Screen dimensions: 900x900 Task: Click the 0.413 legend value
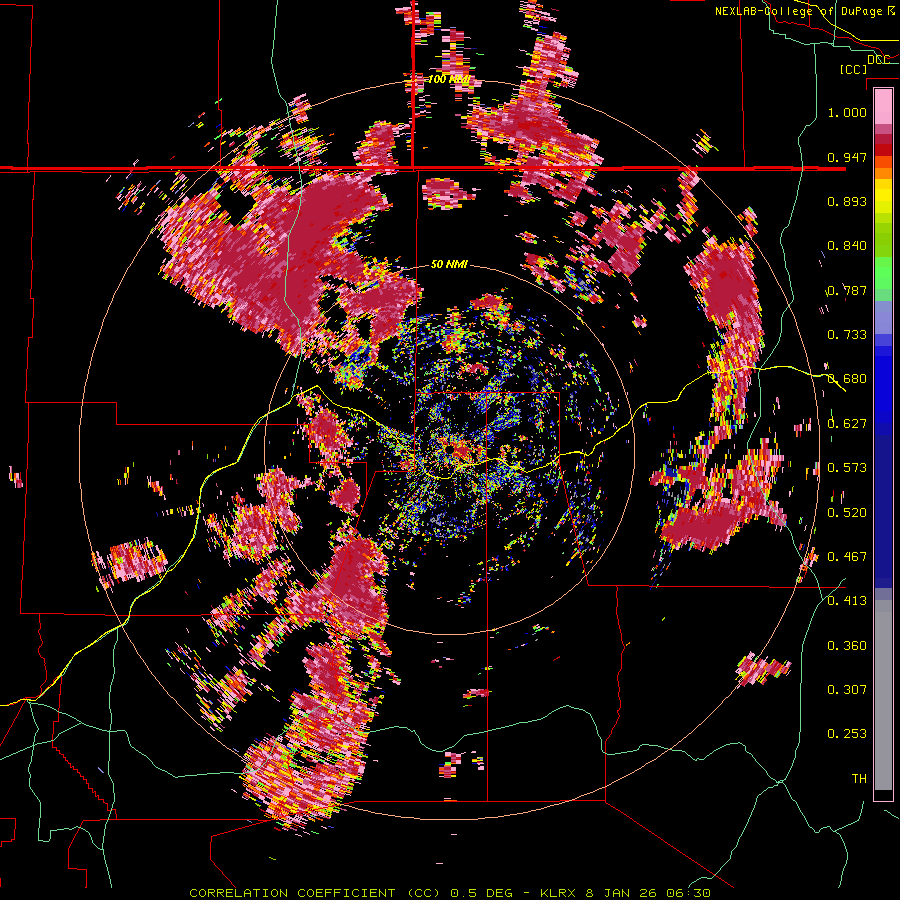coord(847,601)
